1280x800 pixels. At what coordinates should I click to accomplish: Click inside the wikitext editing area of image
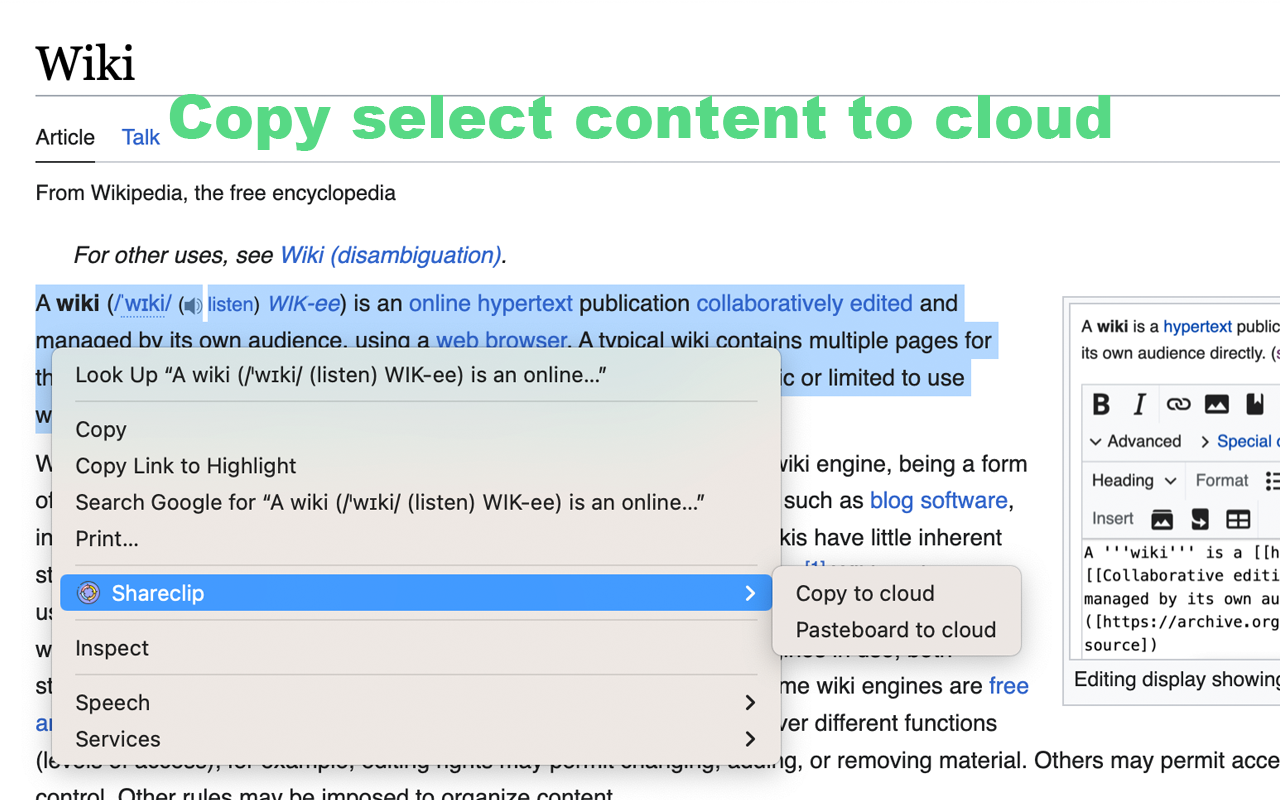[1179, 598]
